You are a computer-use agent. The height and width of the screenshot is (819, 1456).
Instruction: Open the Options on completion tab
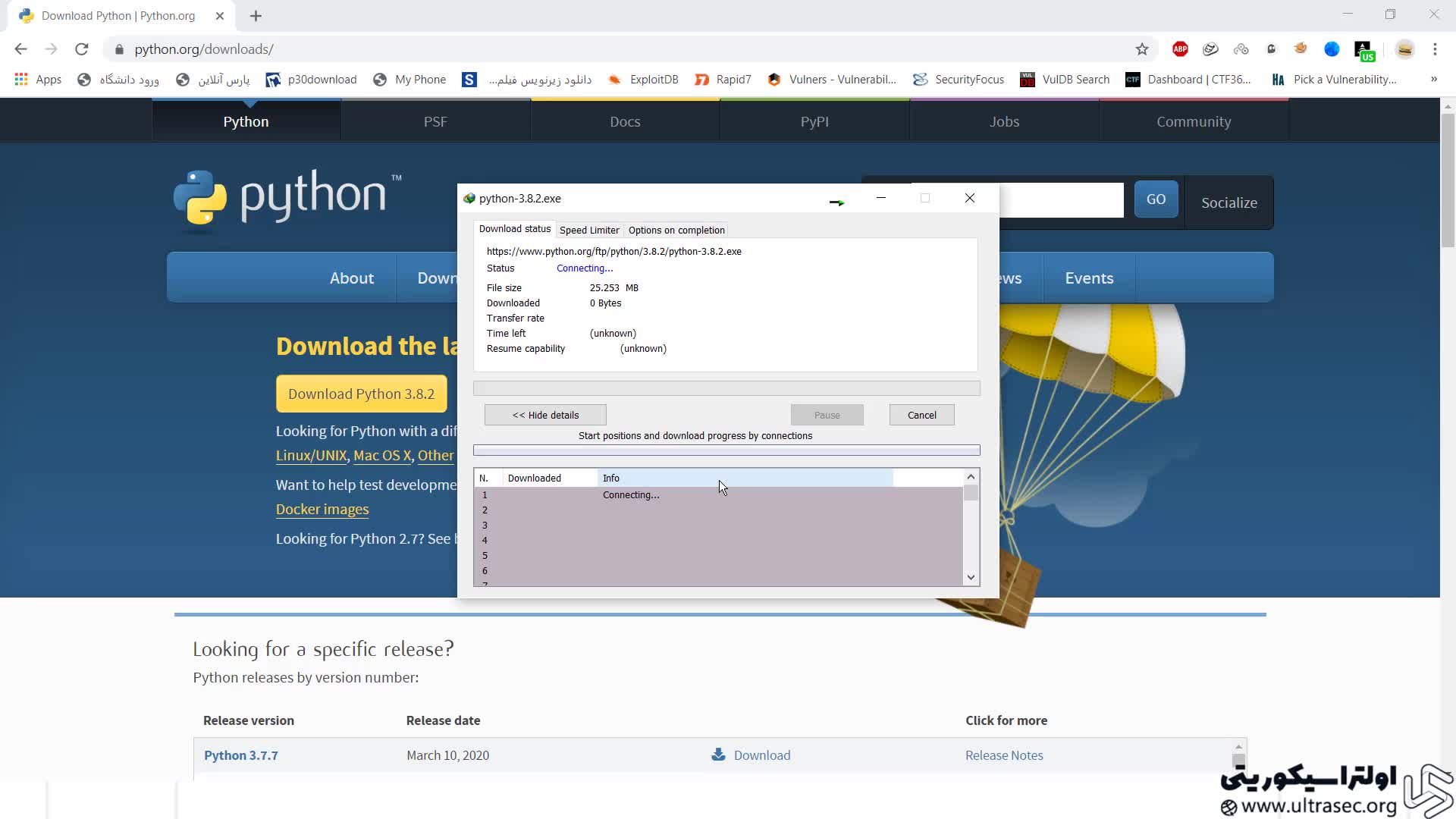click(676, 230)
